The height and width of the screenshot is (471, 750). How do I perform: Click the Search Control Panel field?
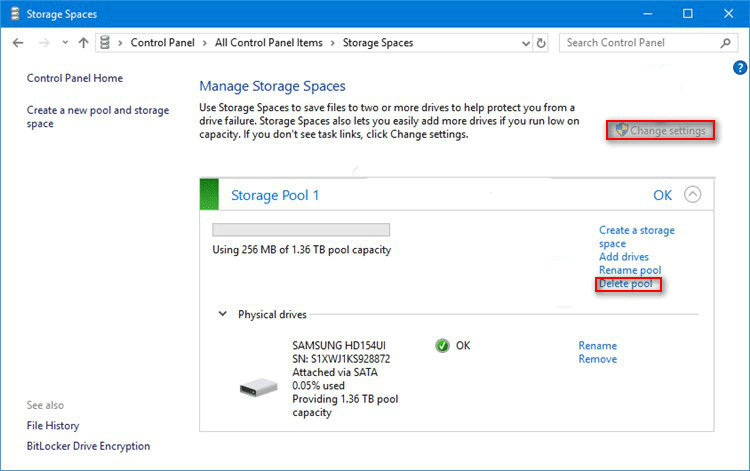tap(638, 43)
